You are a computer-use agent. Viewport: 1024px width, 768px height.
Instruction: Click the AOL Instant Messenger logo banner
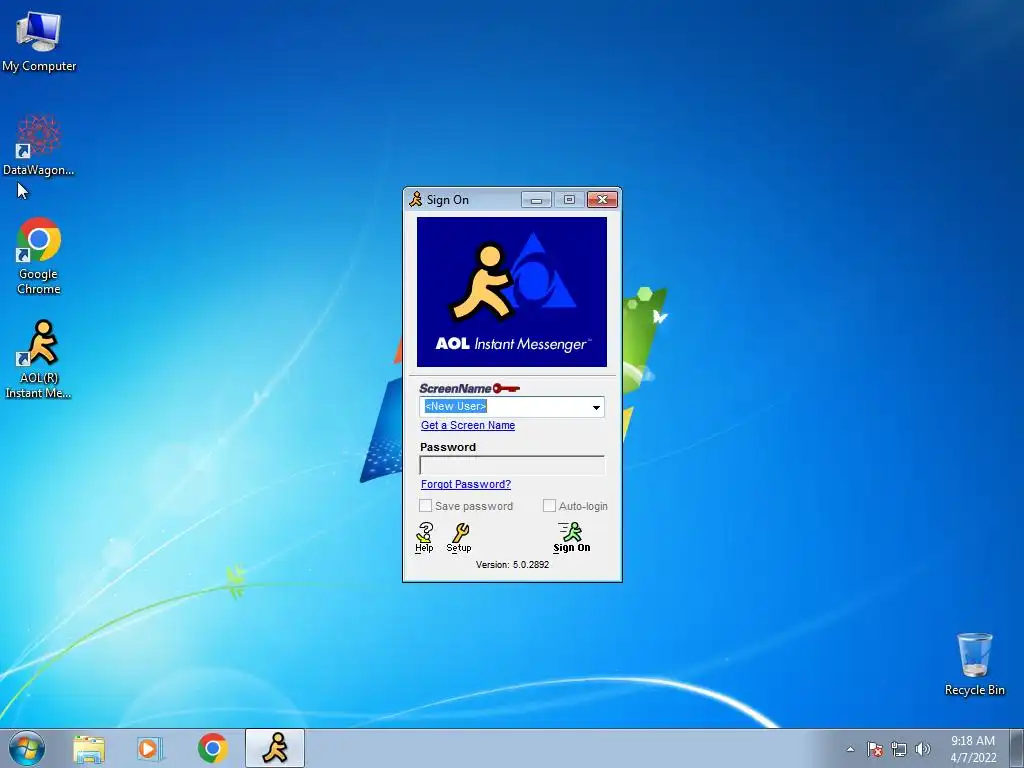coord(512,292)
